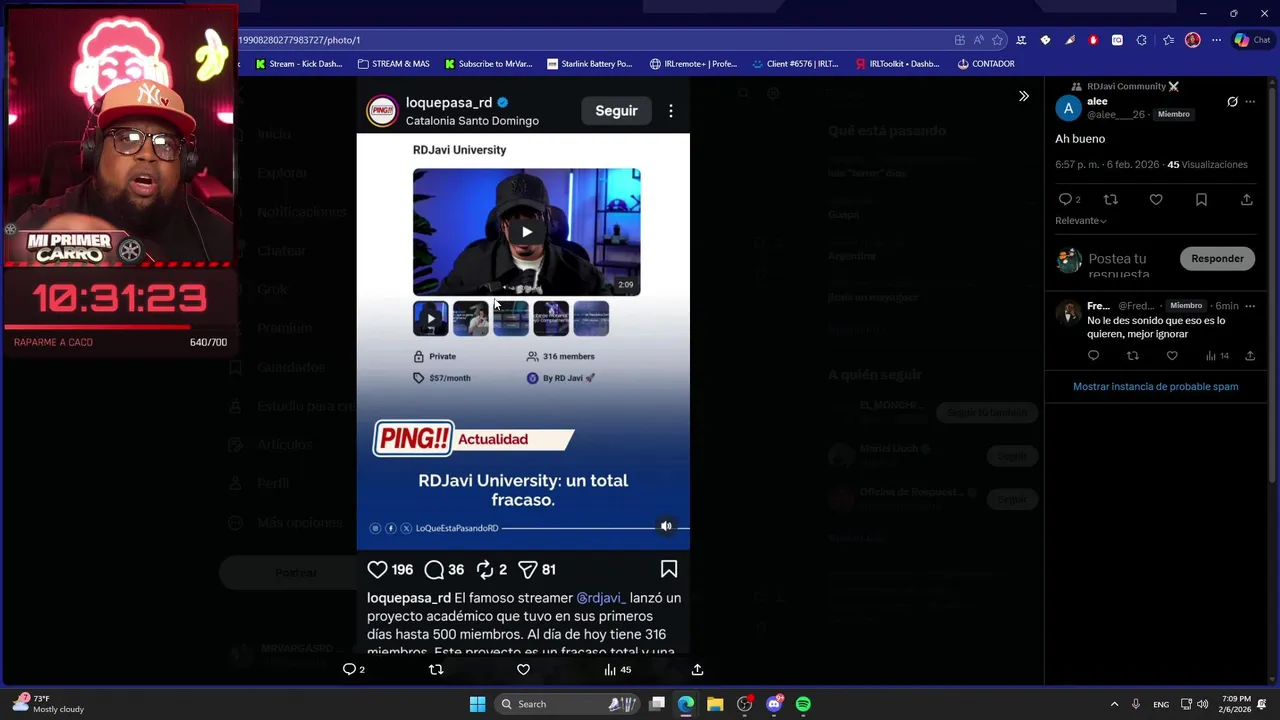Viewport: 1280px width, 720px height.
Task: Click the heart icon in the photo bottom bar
Action: (x=523, y=669)
